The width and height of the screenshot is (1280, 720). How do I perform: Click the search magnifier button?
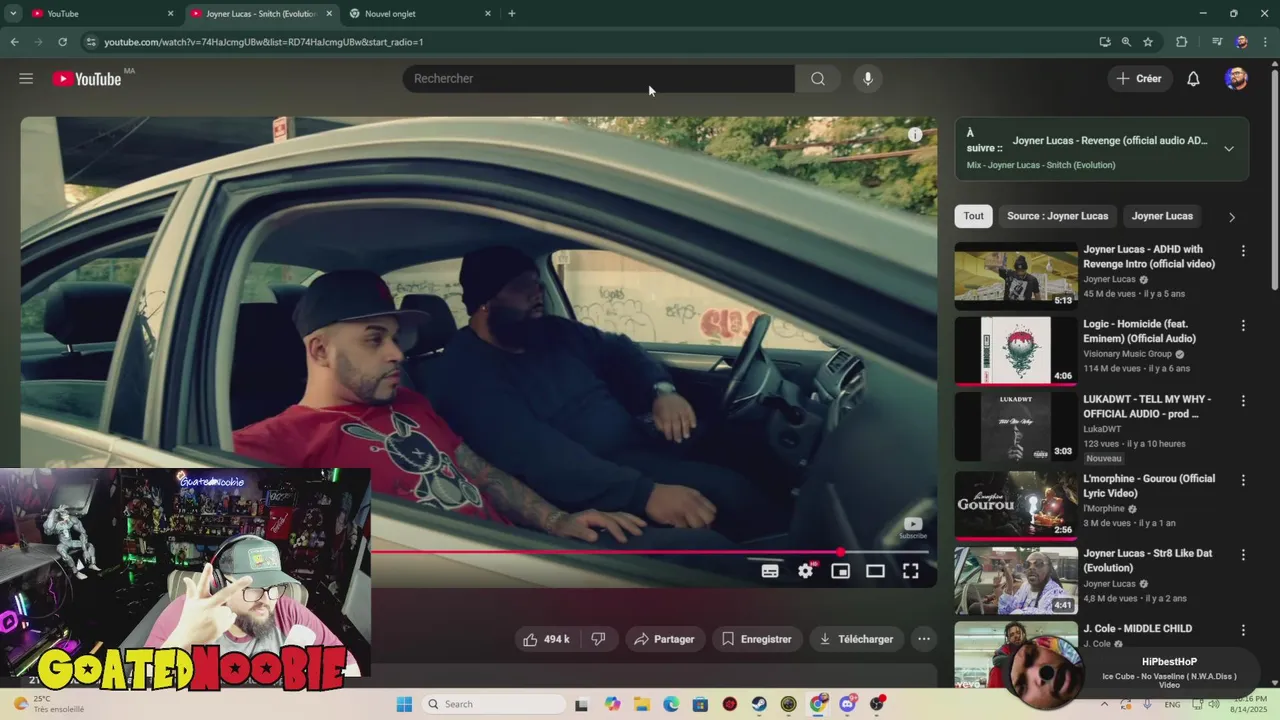818,78
